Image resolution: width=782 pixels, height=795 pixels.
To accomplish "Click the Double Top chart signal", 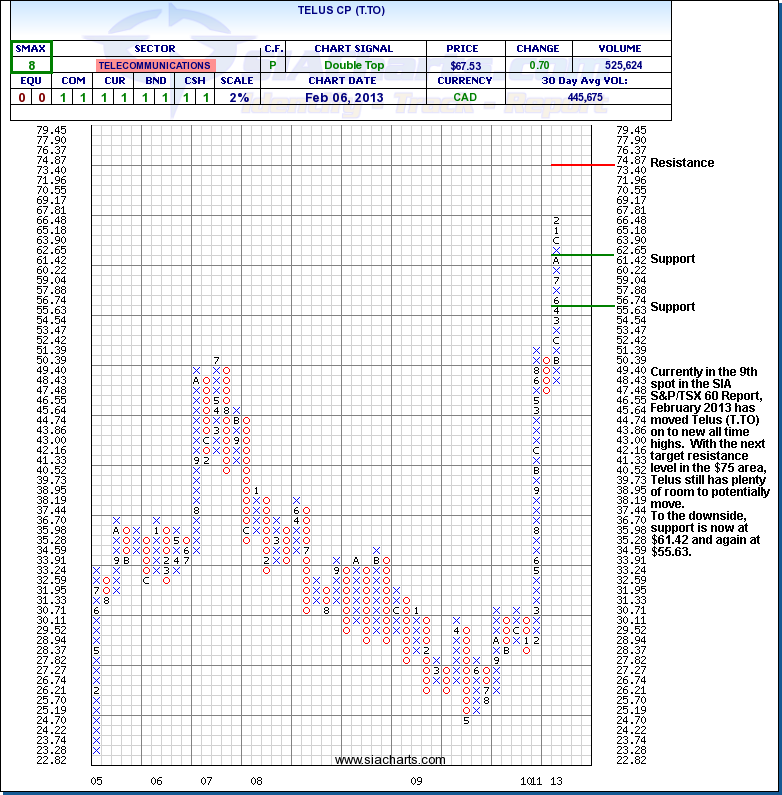I will (x=354, y=65).
